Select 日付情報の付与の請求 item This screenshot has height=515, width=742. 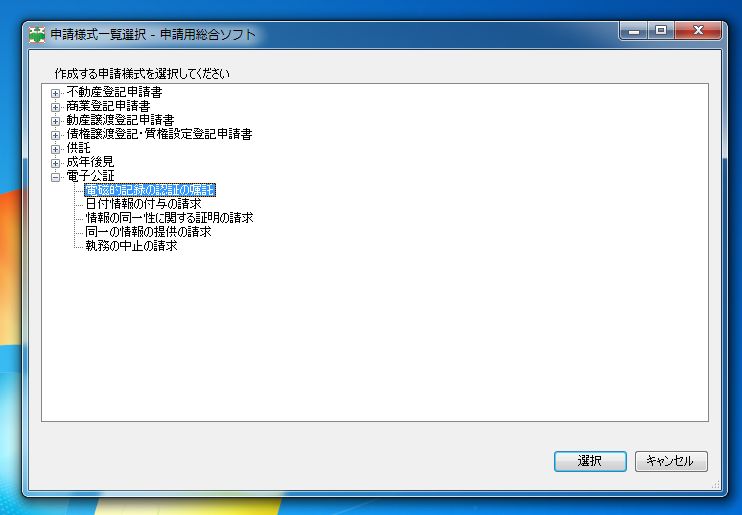(x=143, y=204)
